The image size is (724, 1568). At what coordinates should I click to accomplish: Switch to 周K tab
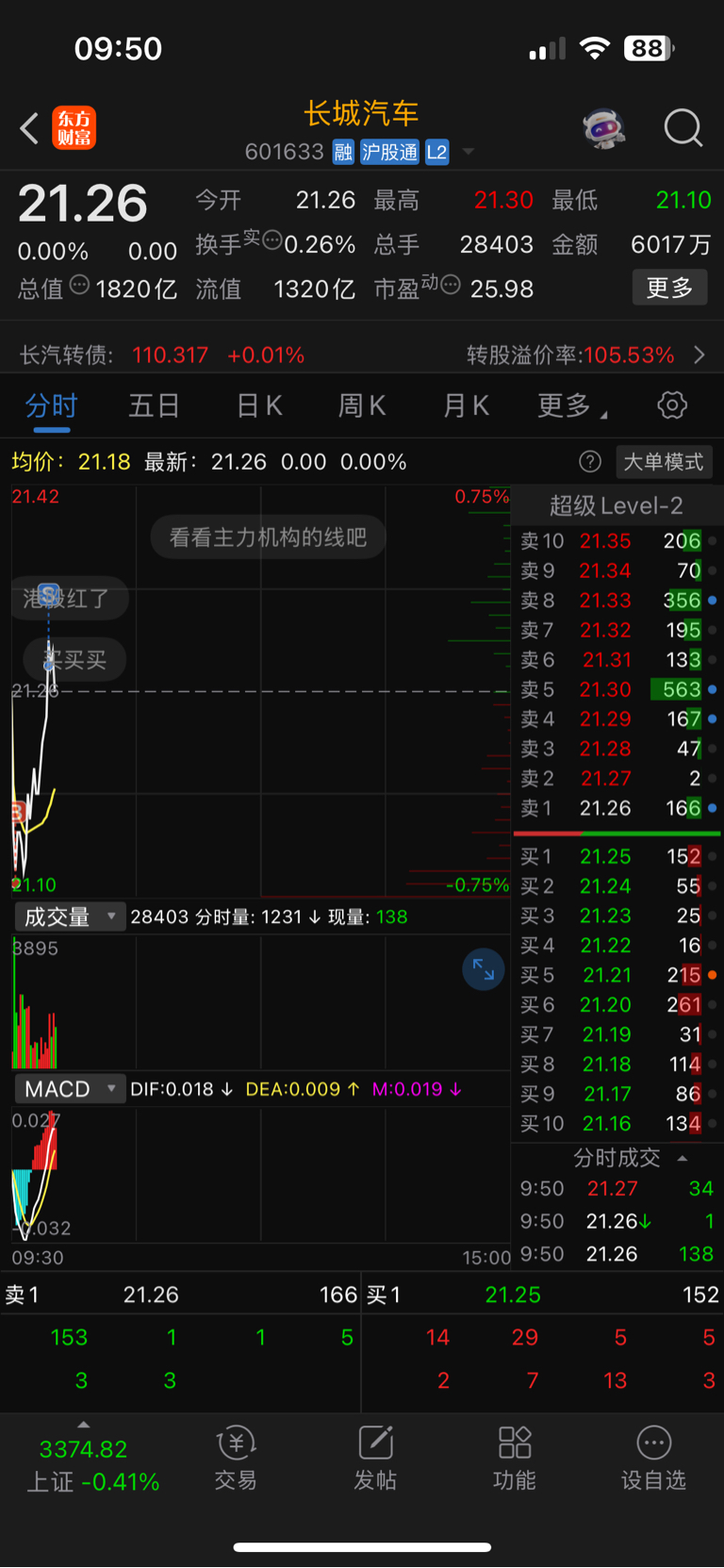[362, 405]
